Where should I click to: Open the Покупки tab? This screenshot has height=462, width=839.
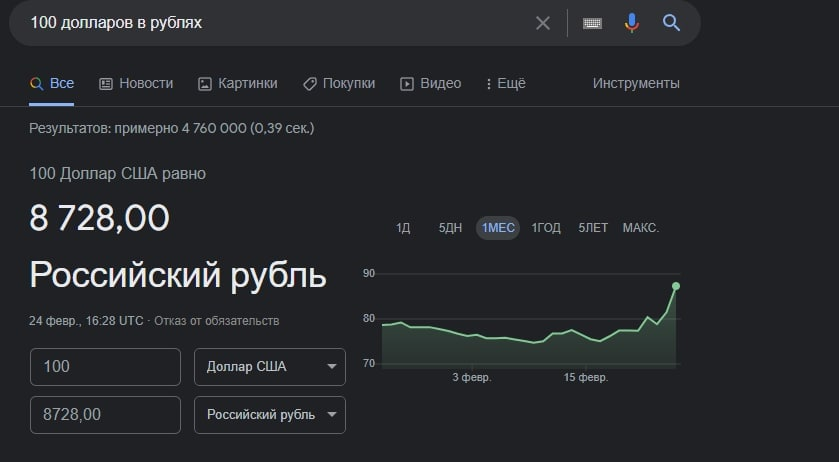coord(339,84)
